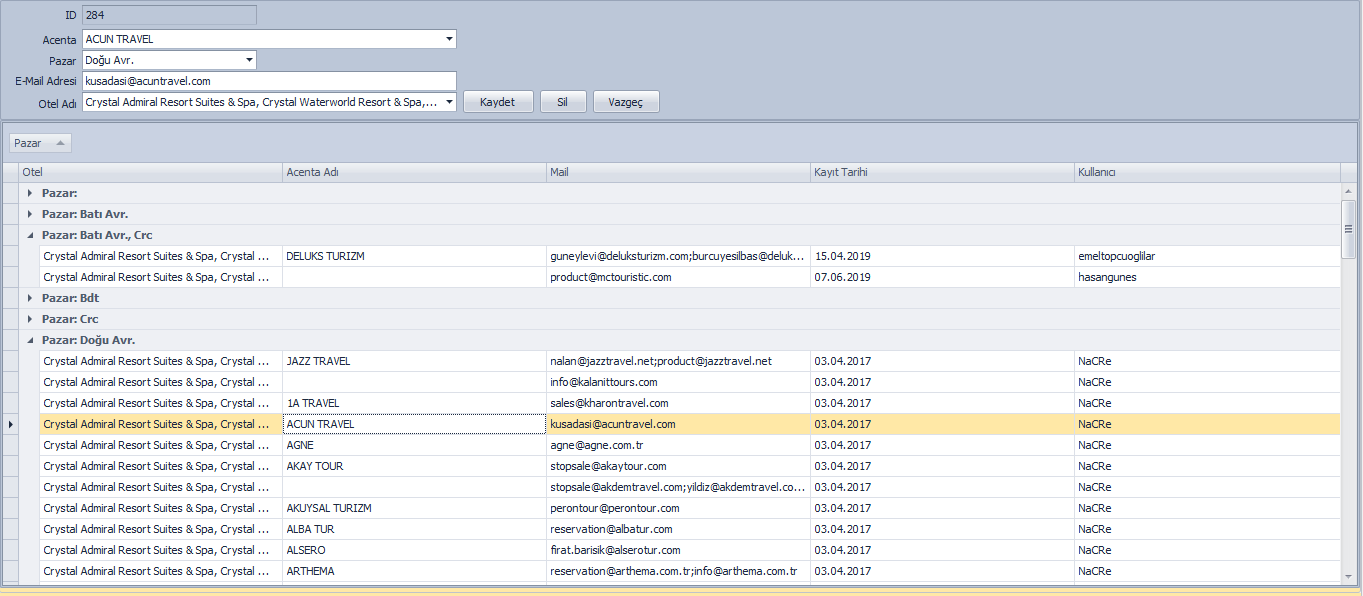The width and height of the screenshot is (1363, 596).
Task: Click the Otel Adı combo text listing Crystal hotels
Action: [262, 102]
